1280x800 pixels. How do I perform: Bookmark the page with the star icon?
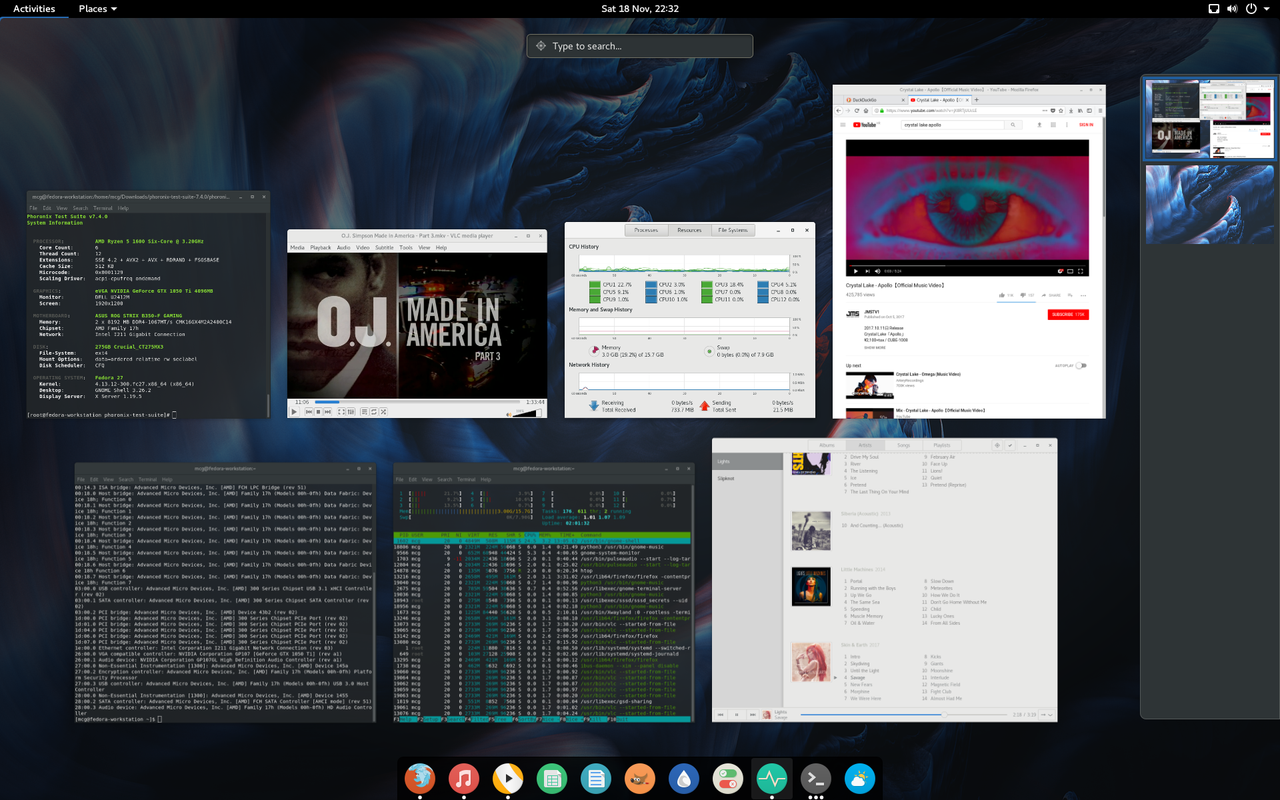(x=1061, y=110)
